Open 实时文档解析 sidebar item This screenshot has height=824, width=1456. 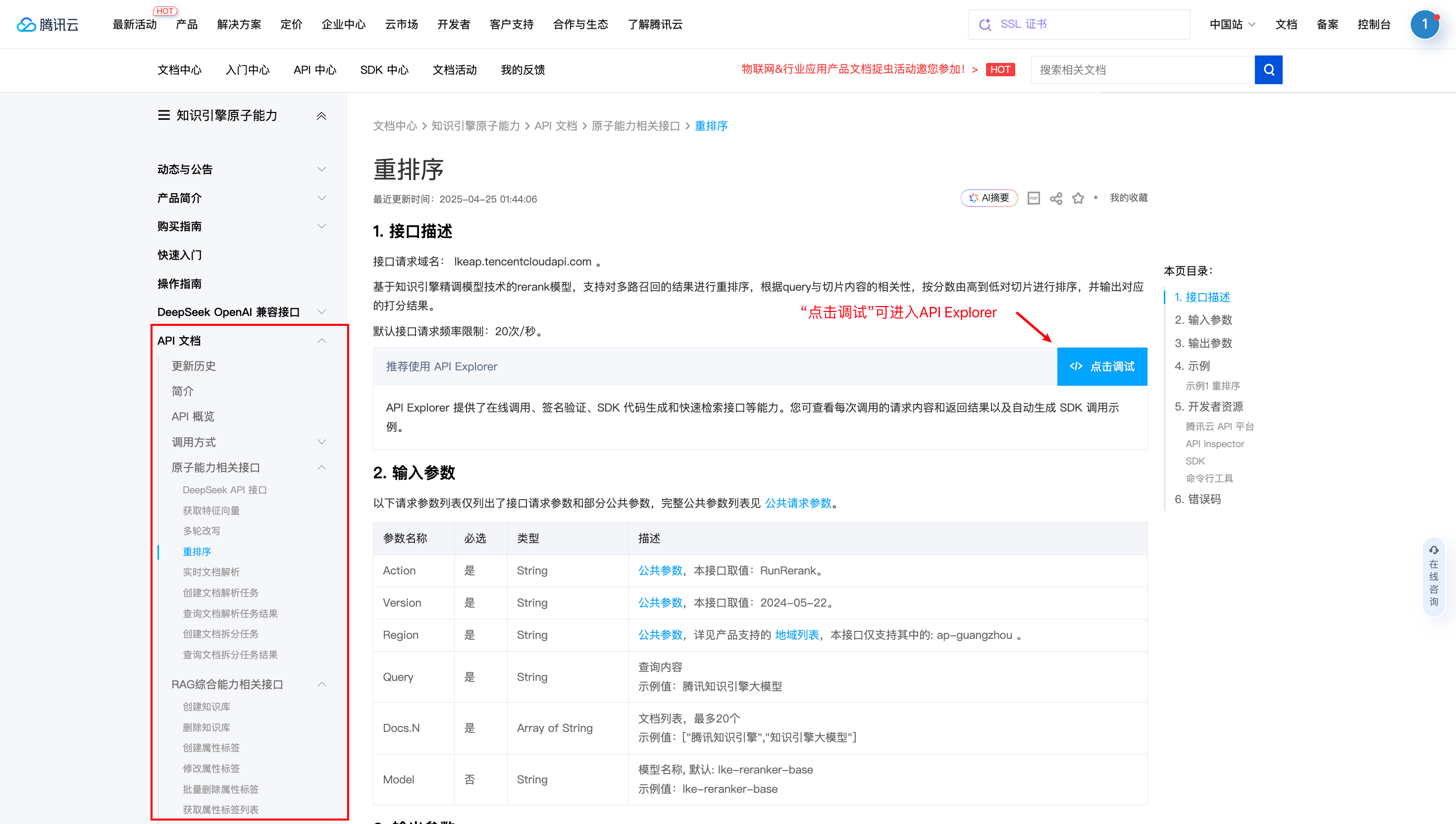tap(211, 572)
